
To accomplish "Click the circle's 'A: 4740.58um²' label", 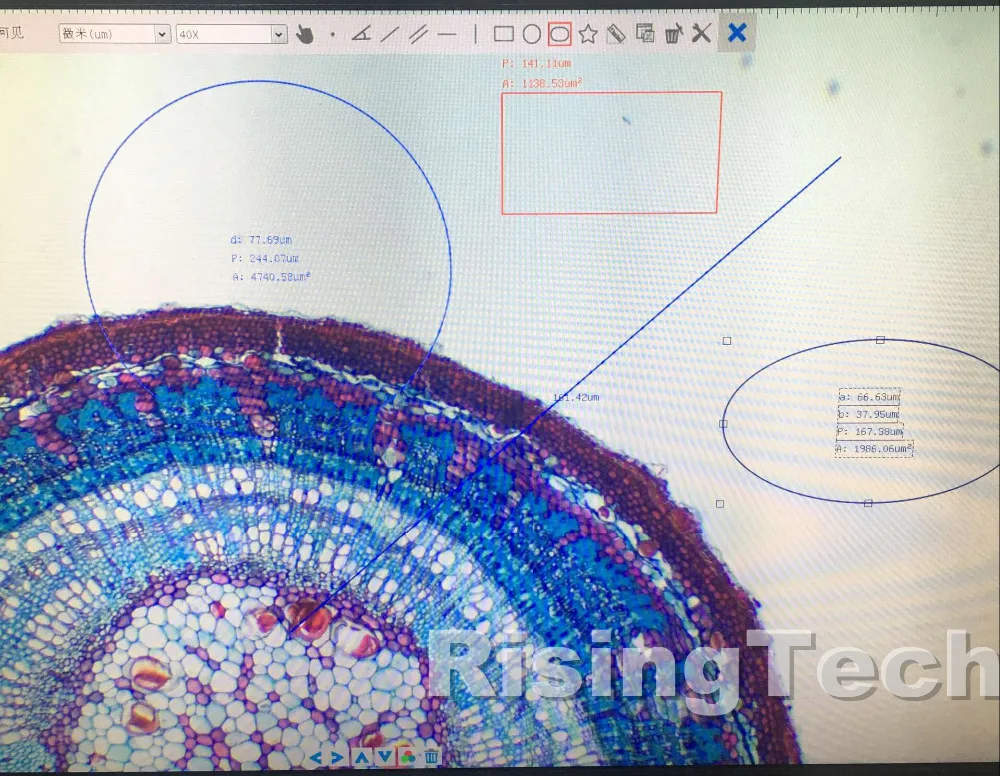I will (x=271, y=277).
